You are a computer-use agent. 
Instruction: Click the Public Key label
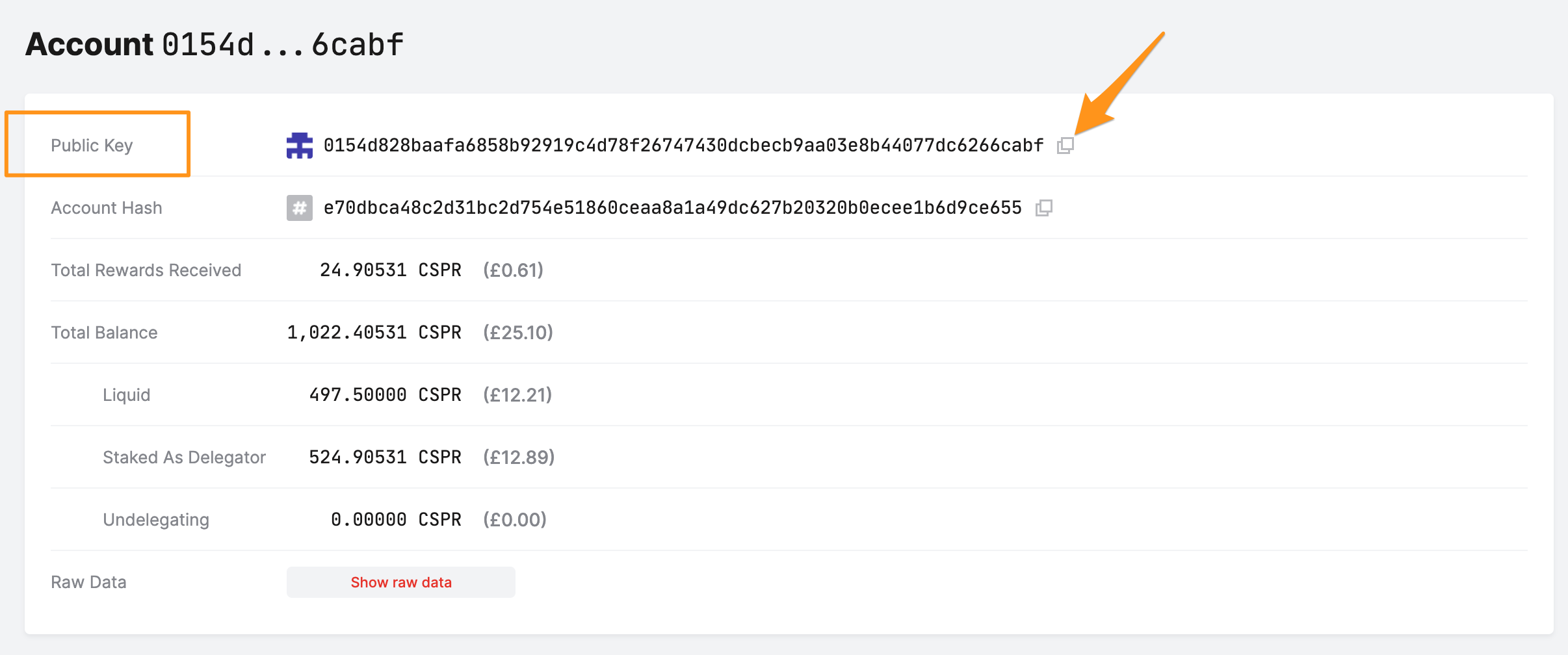(x=92, y=145)
